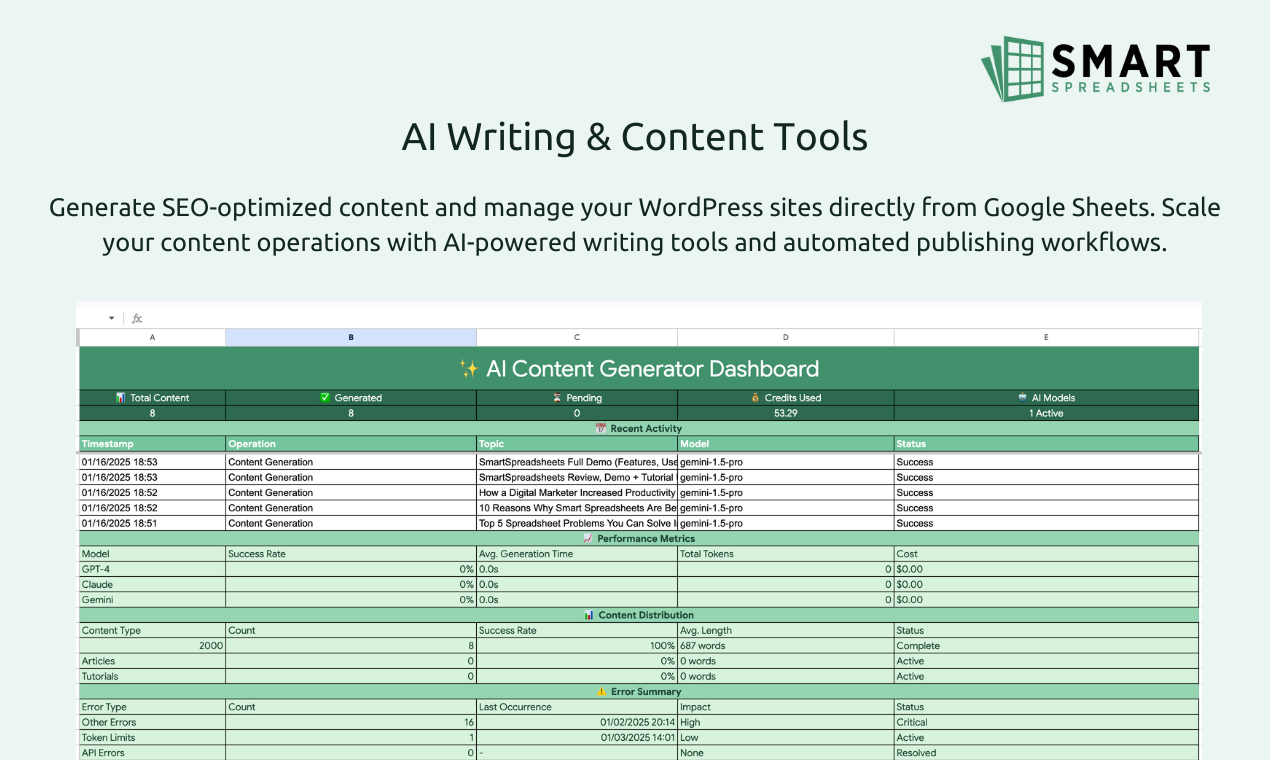
Task: Select the API Errors row label
Action: click(x=152, y=752)
